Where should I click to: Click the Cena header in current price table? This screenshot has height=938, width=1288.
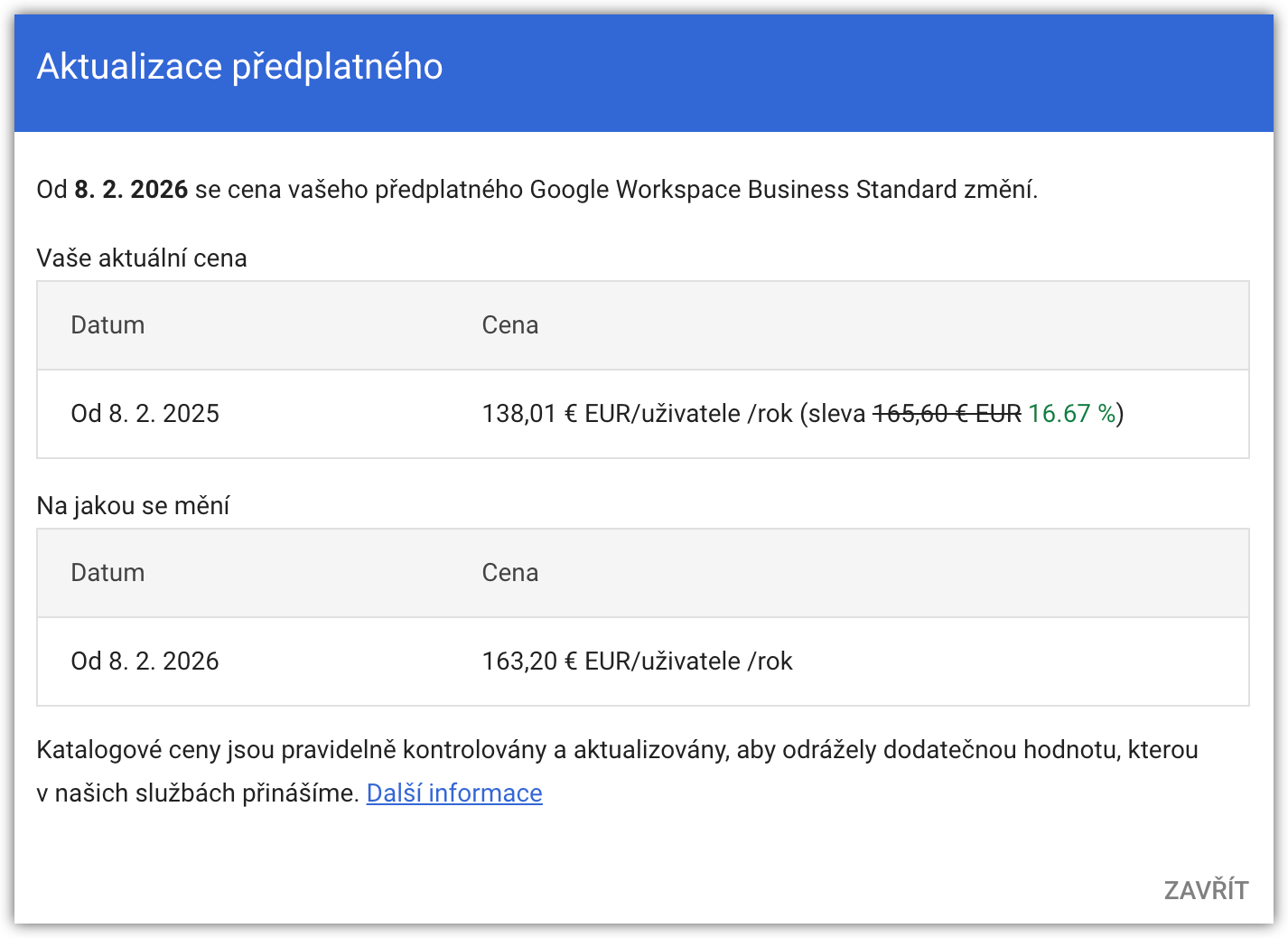click(510, 325)
